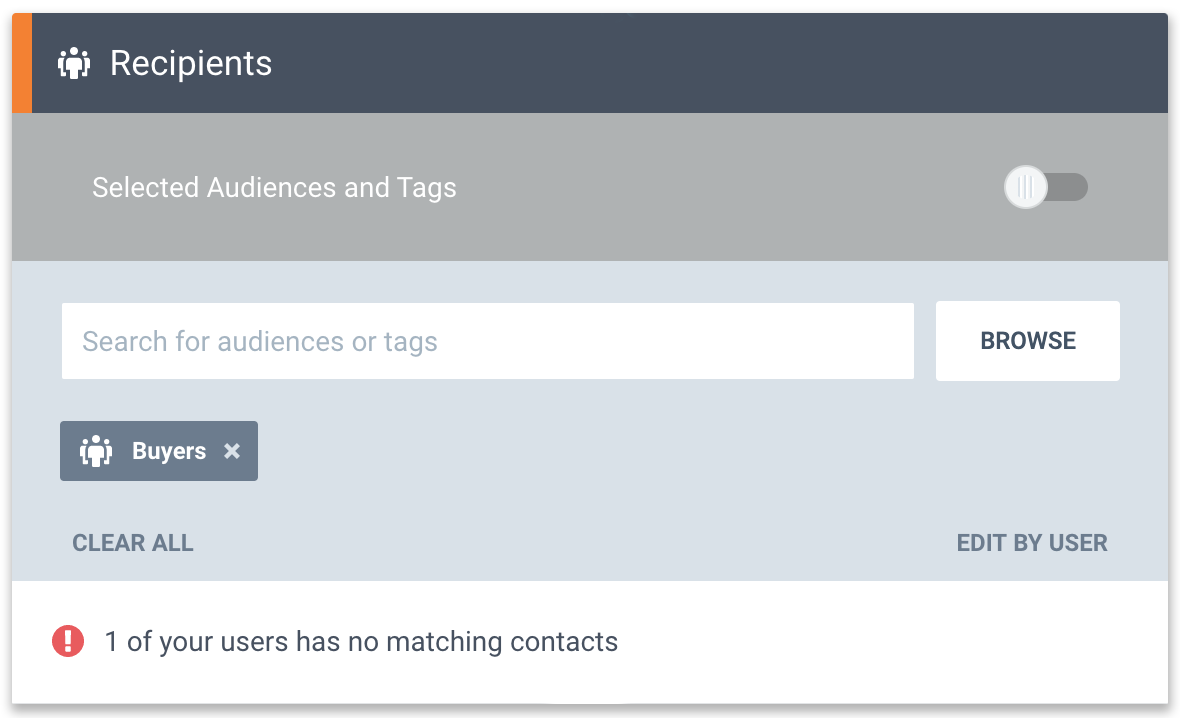
Task: Toggle the Selected Audiences and Tags switch
Action: 1046,187
